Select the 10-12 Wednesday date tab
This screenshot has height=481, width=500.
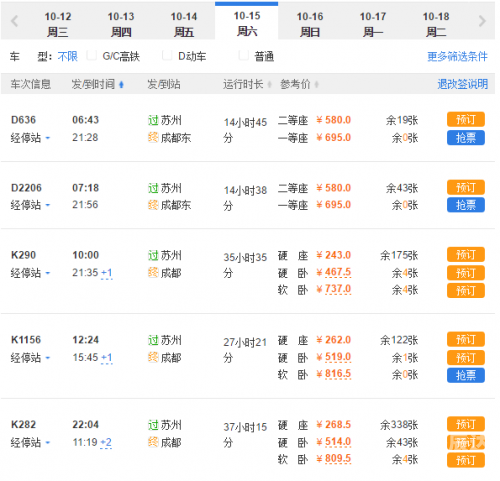(x=58, y=24)
